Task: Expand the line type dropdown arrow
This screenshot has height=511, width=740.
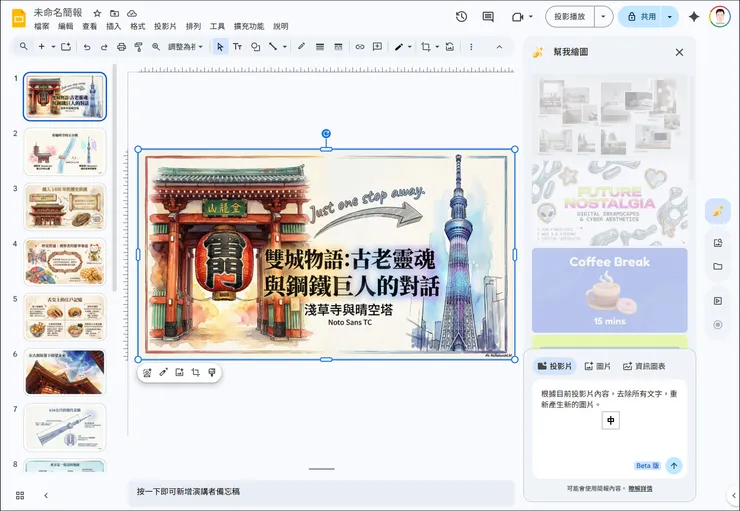Action: 285,47
